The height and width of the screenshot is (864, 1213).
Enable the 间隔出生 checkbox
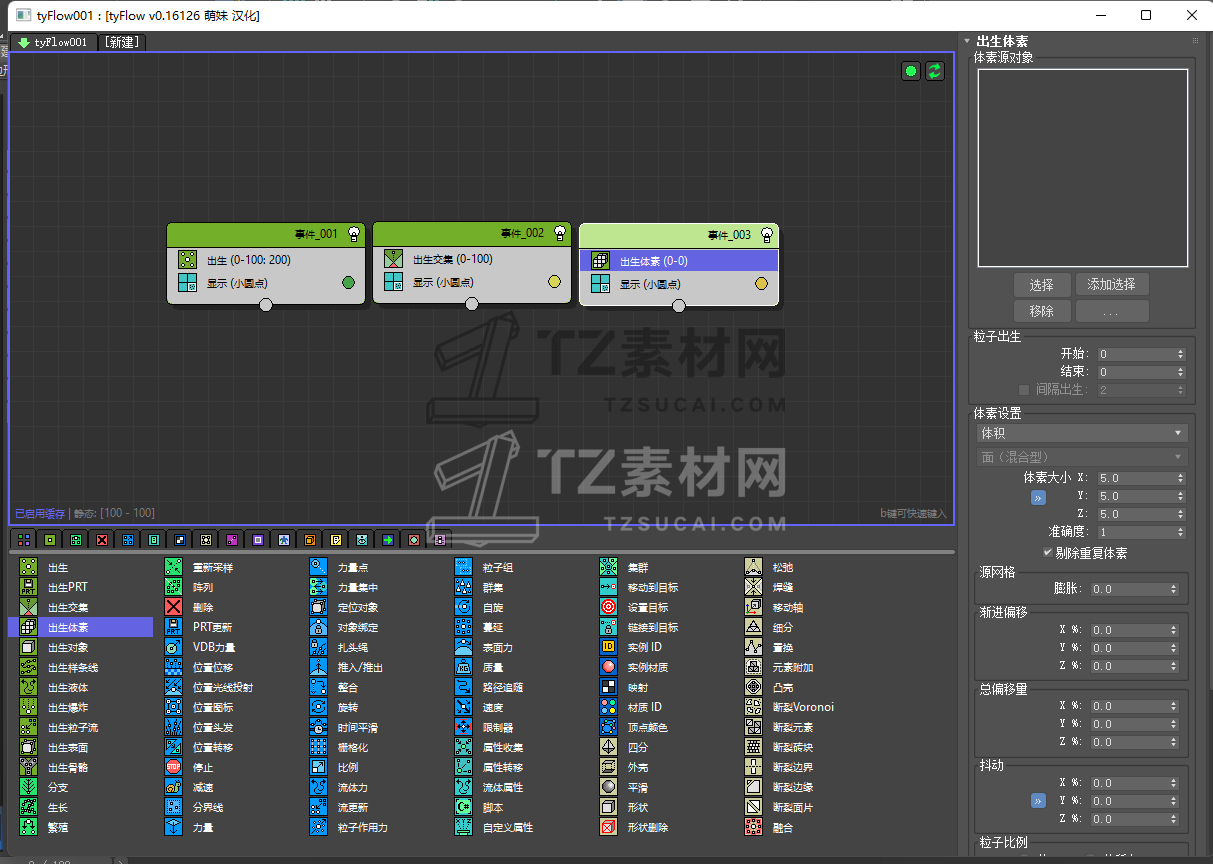(x=1023, y=390)
